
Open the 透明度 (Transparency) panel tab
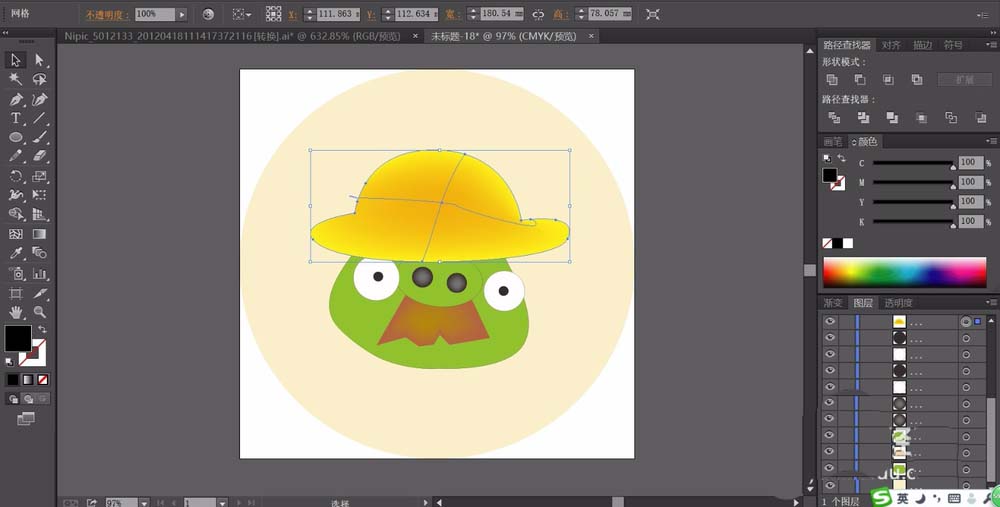[897, 303]
